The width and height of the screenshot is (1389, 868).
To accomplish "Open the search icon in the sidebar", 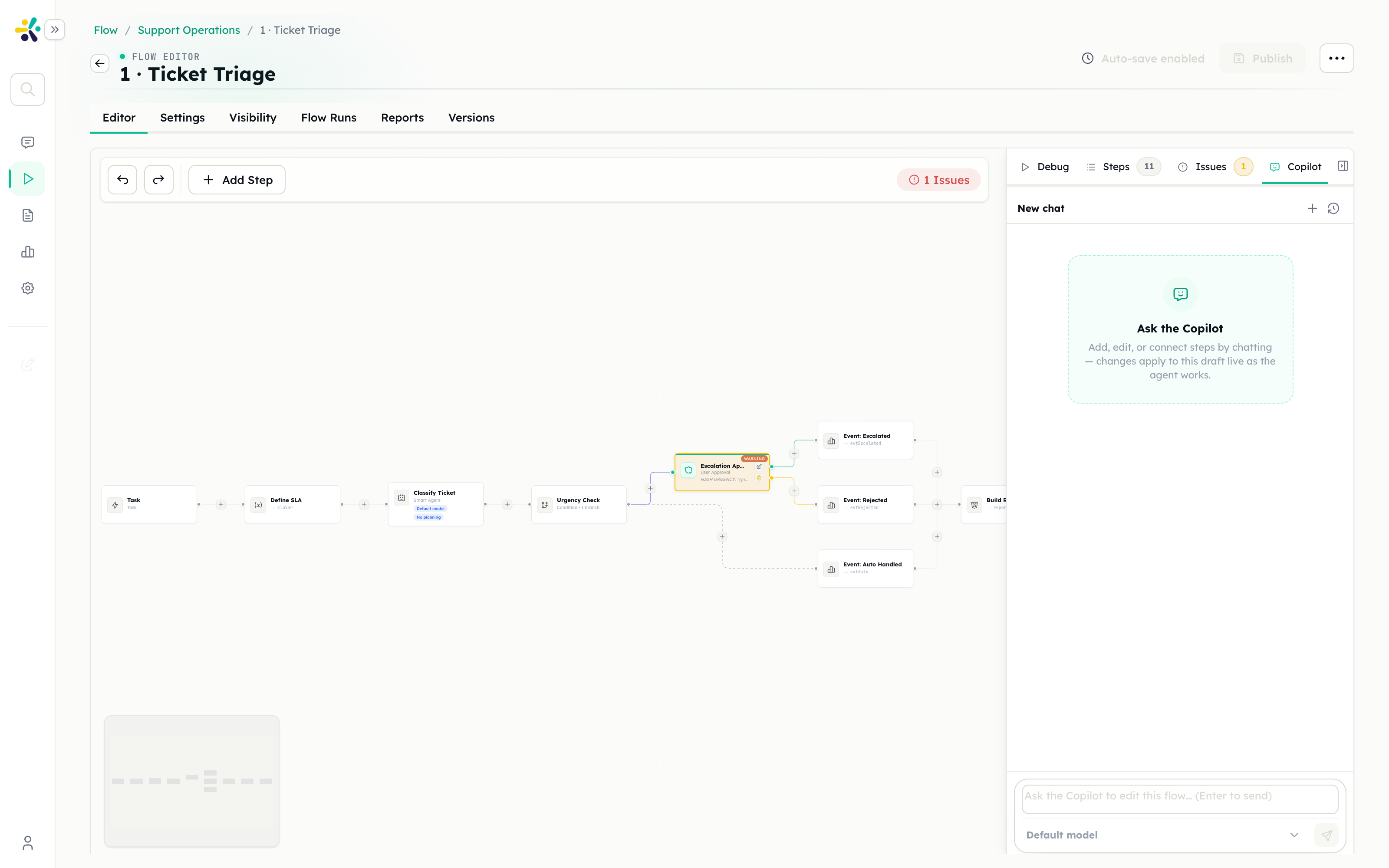I will (27, 89).
